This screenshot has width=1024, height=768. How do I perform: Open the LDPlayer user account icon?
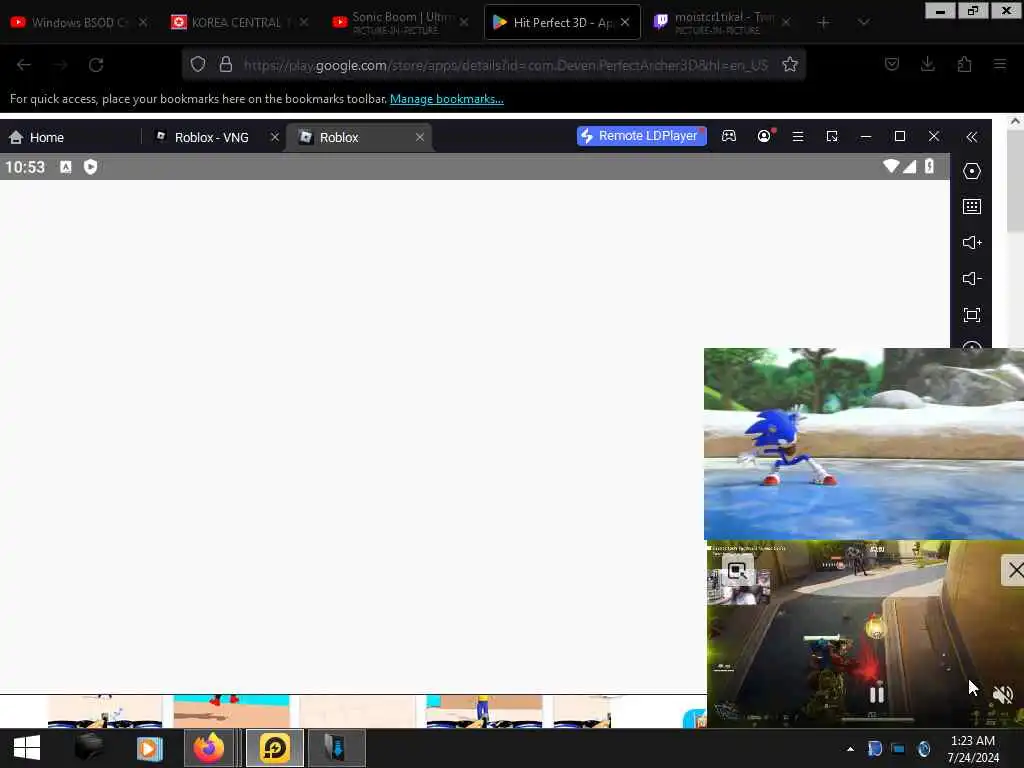coord(764,136)
